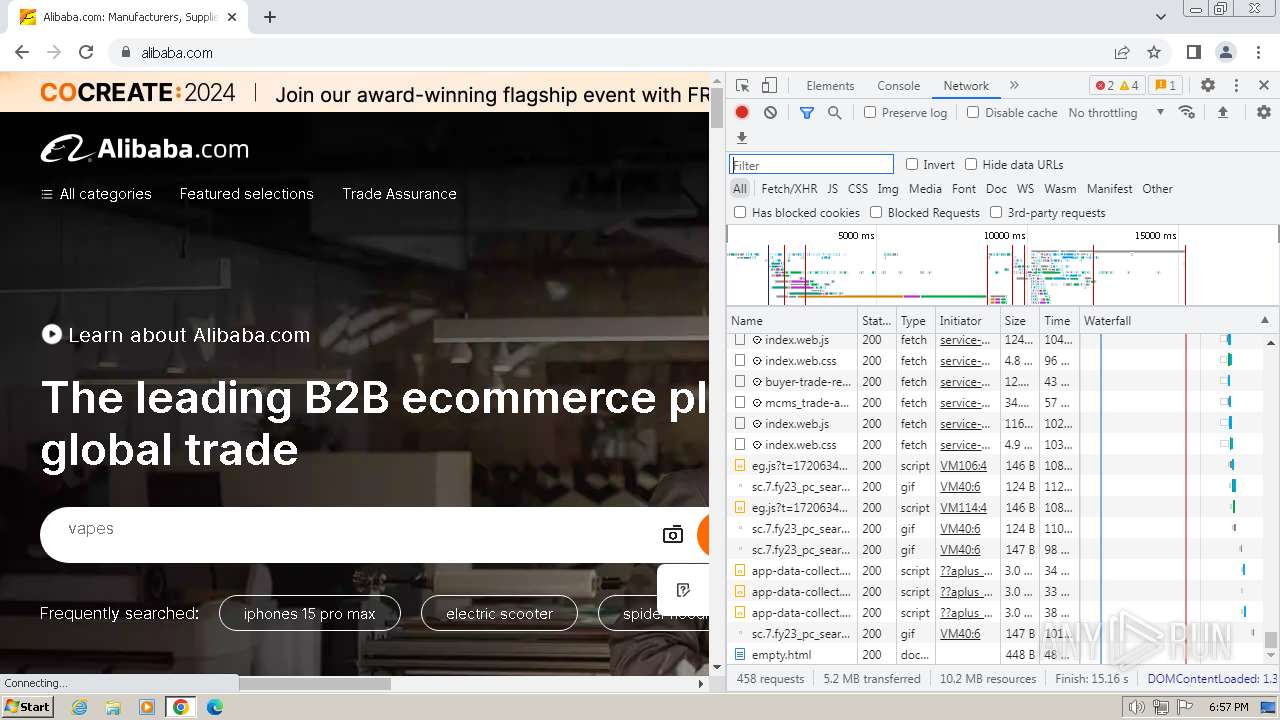
Task: Open network conditions wifi icon
Action: (x=1187, y=112)
